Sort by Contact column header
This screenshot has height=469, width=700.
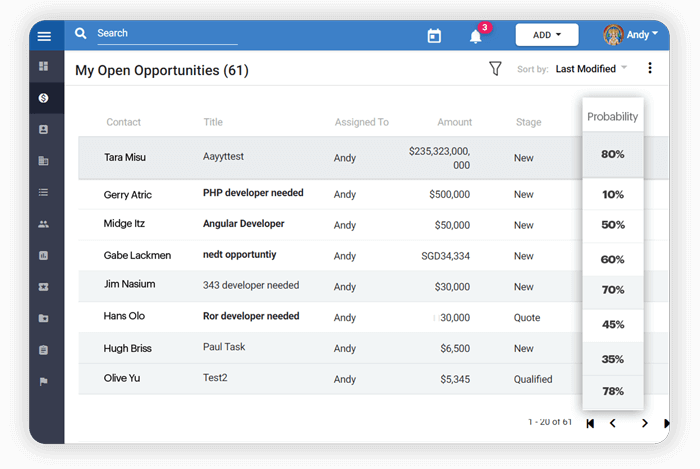[123, 122]
